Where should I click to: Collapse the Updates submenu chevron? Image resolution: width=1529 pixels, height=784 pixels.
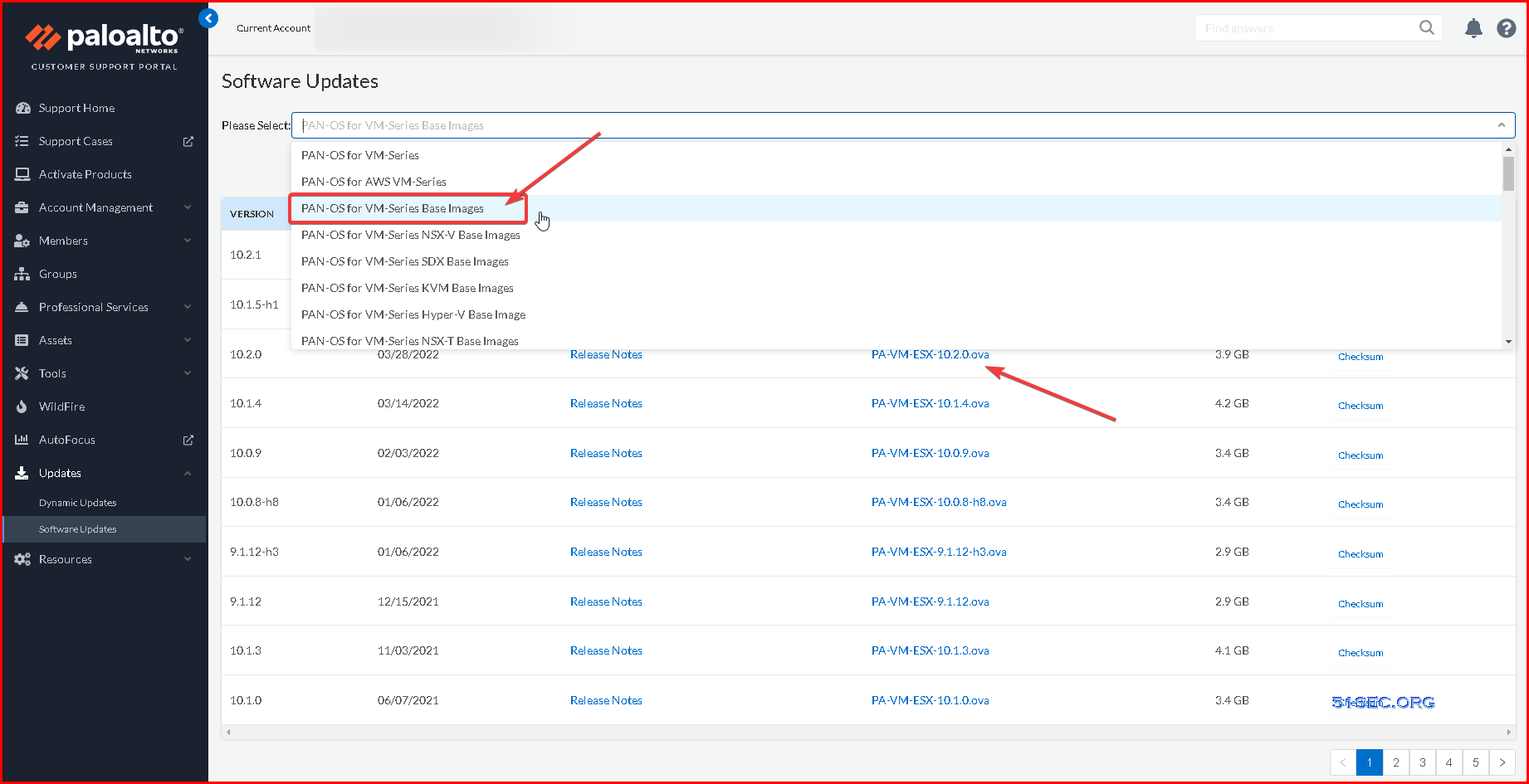(x=188, y=473)
